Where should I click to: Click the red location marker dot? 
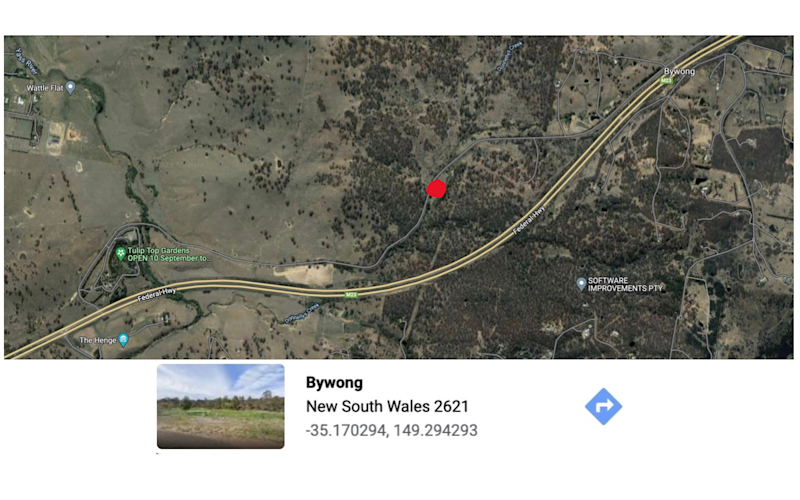coord(436,189)
